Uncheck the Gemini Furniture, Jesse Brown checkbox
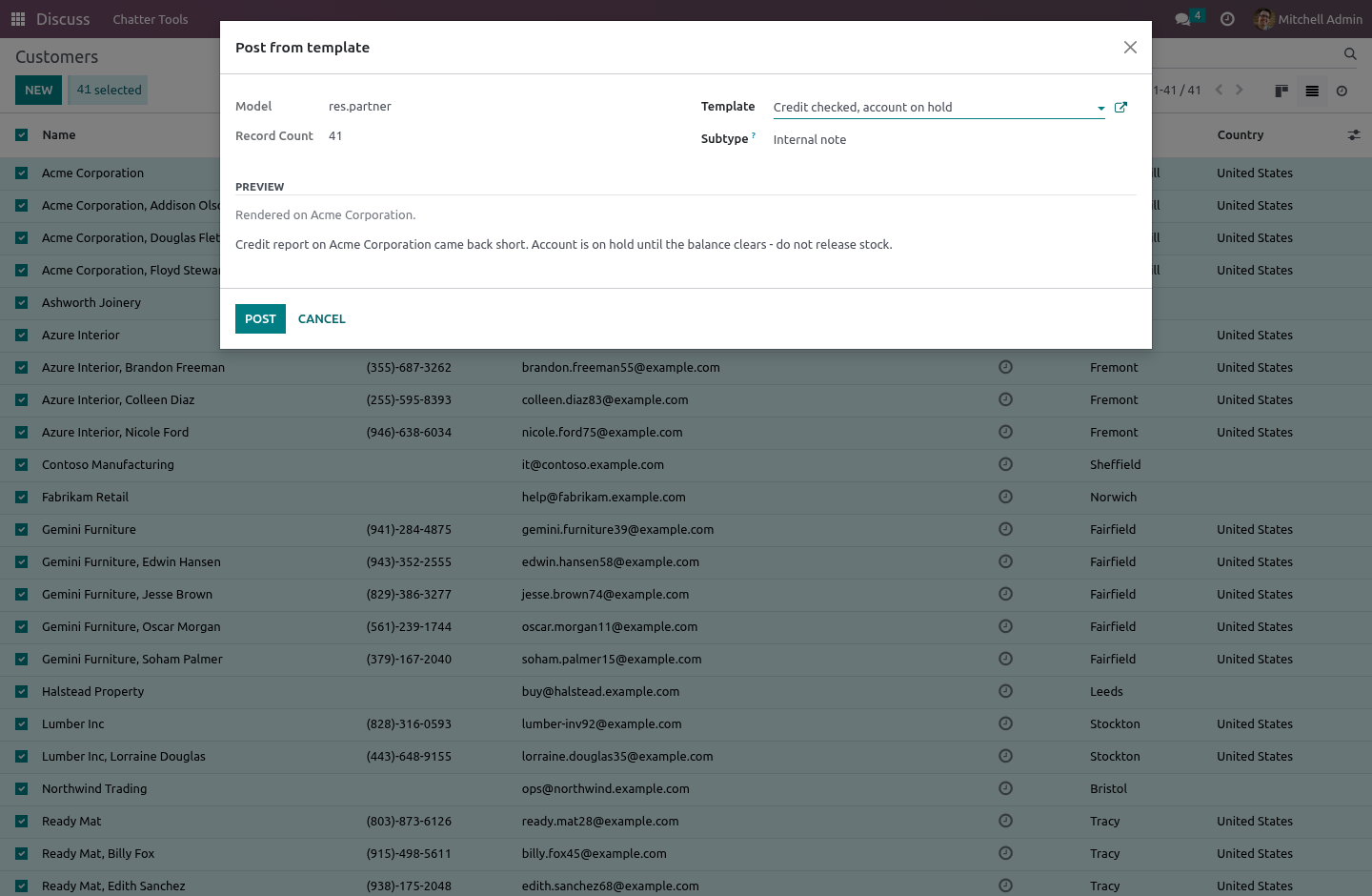The height and width of the screenshot is (896, 1372). point(22,595)
